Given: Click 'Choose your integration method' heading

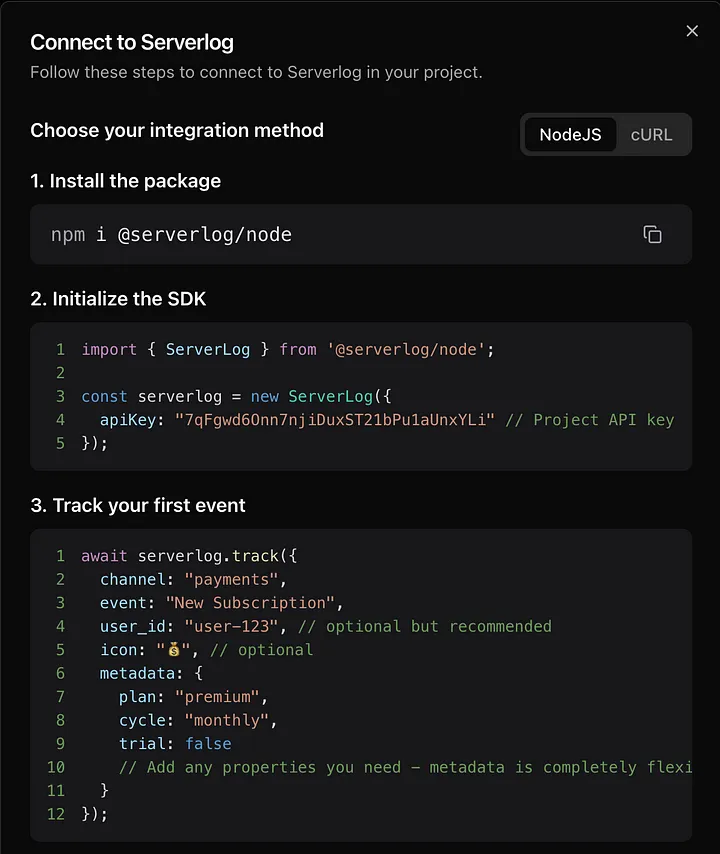Looking at the screenshot, I should [x=177, y=130].
